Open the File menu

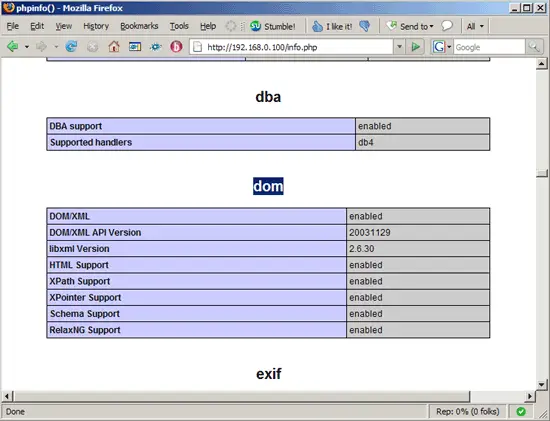[13, 26]
